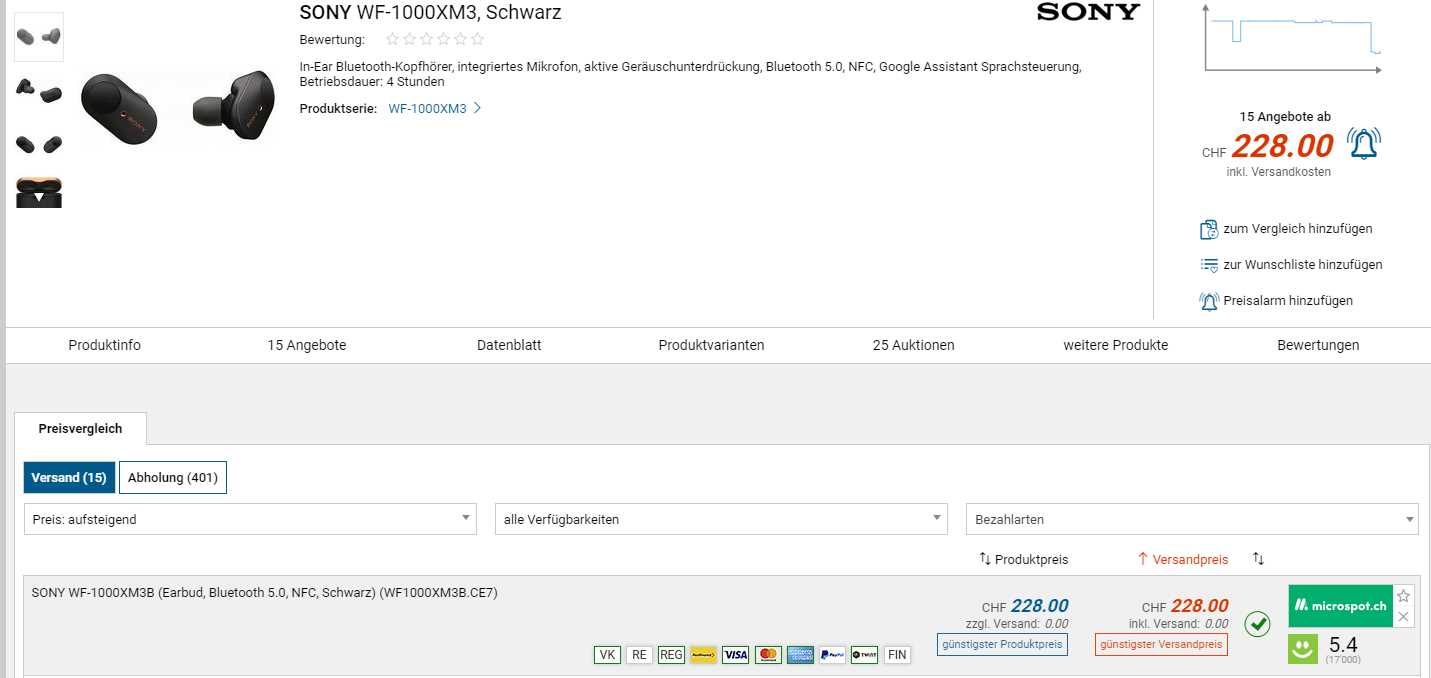Click the green smiley shop rating icon
Screen dimensions: 1431x678
coord(1302,649)
